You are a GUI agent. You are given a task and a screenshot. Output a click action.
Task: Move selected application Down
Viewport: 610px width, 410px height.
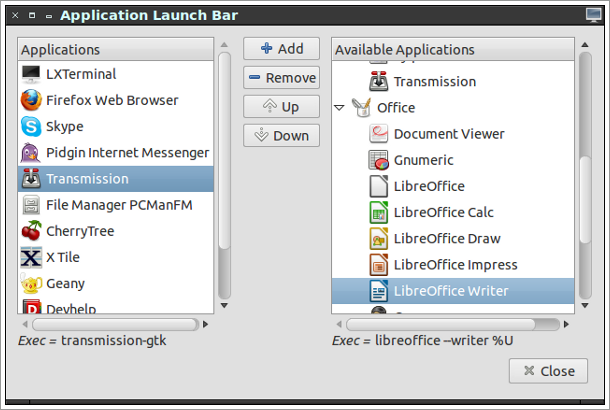click(x=281, y=135)
